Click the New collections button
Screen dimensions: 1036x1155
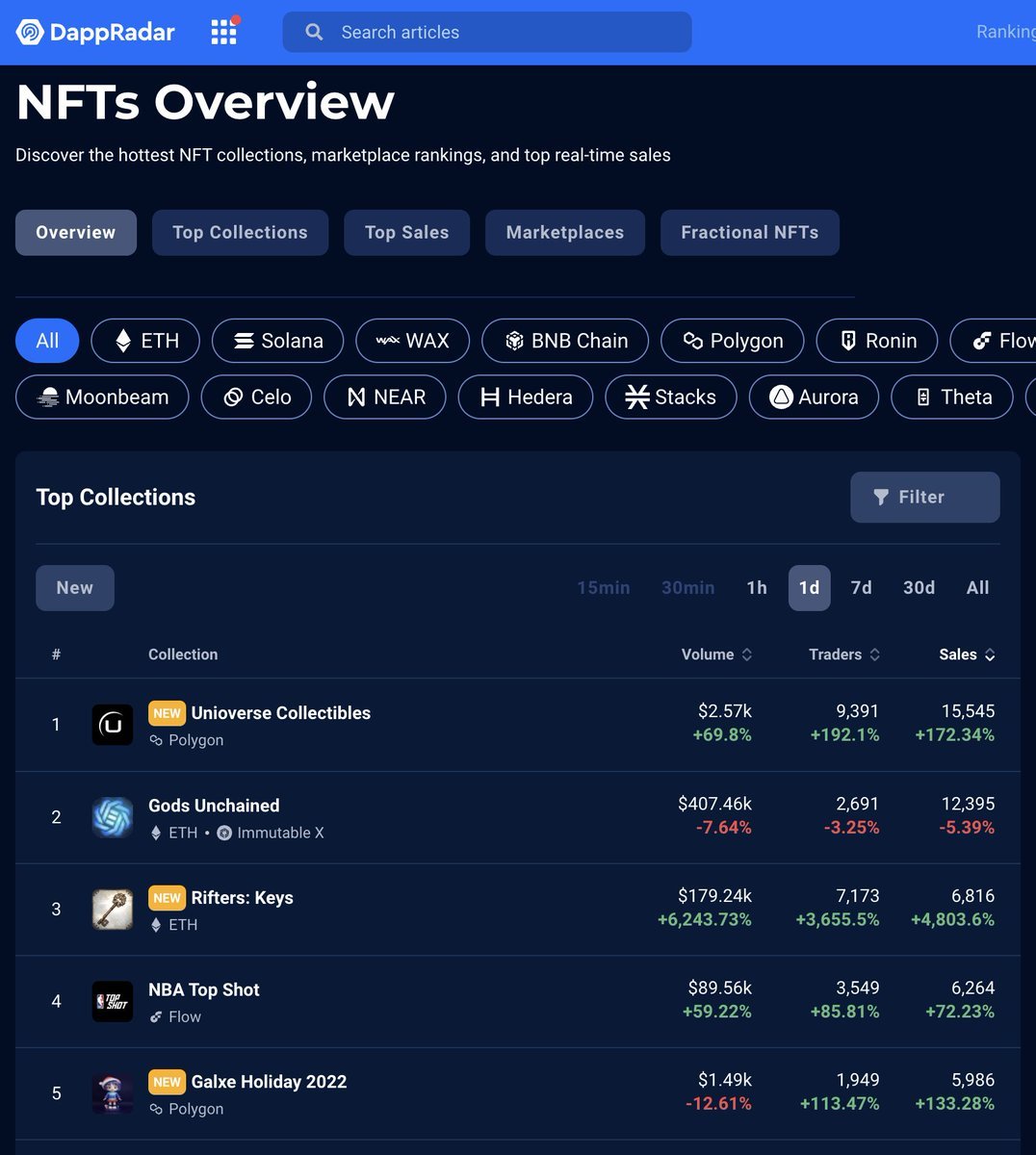[x=75, y=588]
